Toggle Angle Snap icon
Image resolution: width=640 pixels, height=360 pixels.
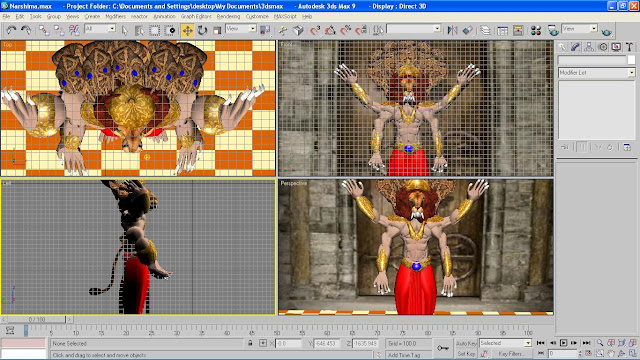click(x=330, y=30)
